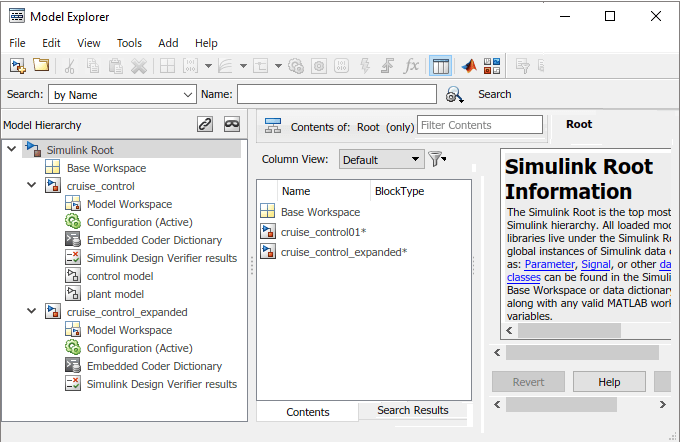Click the New Model toolbar icon
The image size is (681, 442).
pos(18,66)
